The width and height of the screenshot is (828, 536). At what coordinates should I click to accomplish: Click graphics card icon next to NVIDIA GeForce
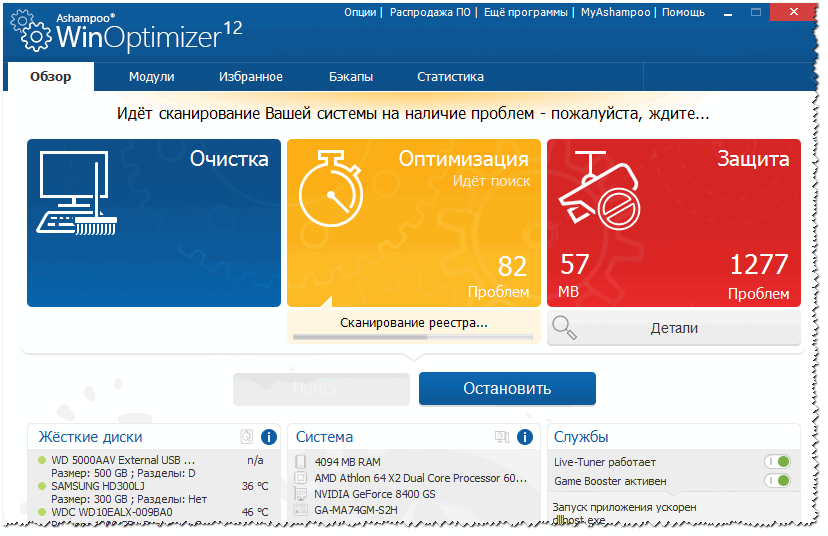300,494
